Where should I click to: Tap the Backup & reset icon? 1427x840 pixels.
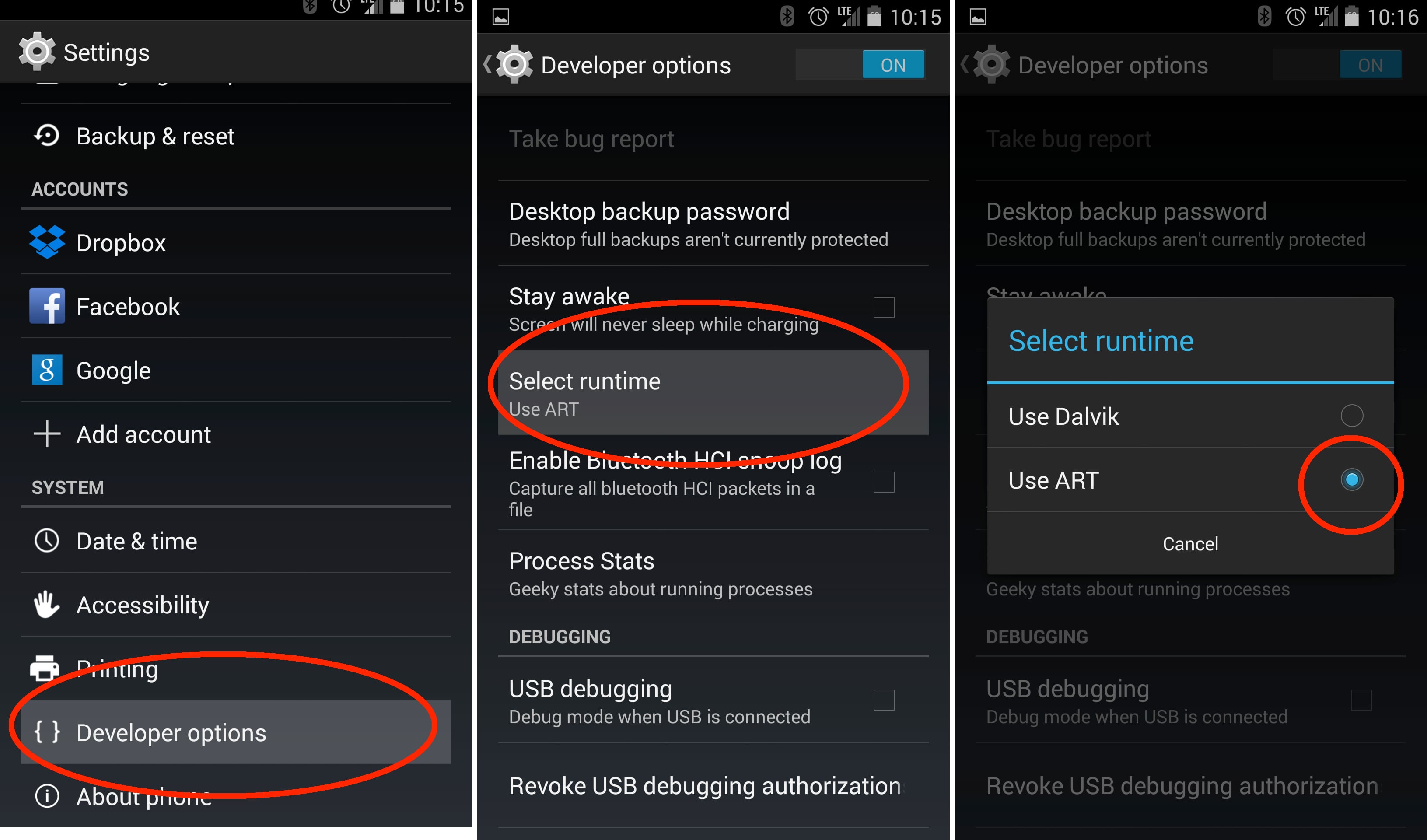(x=47, y=136)
